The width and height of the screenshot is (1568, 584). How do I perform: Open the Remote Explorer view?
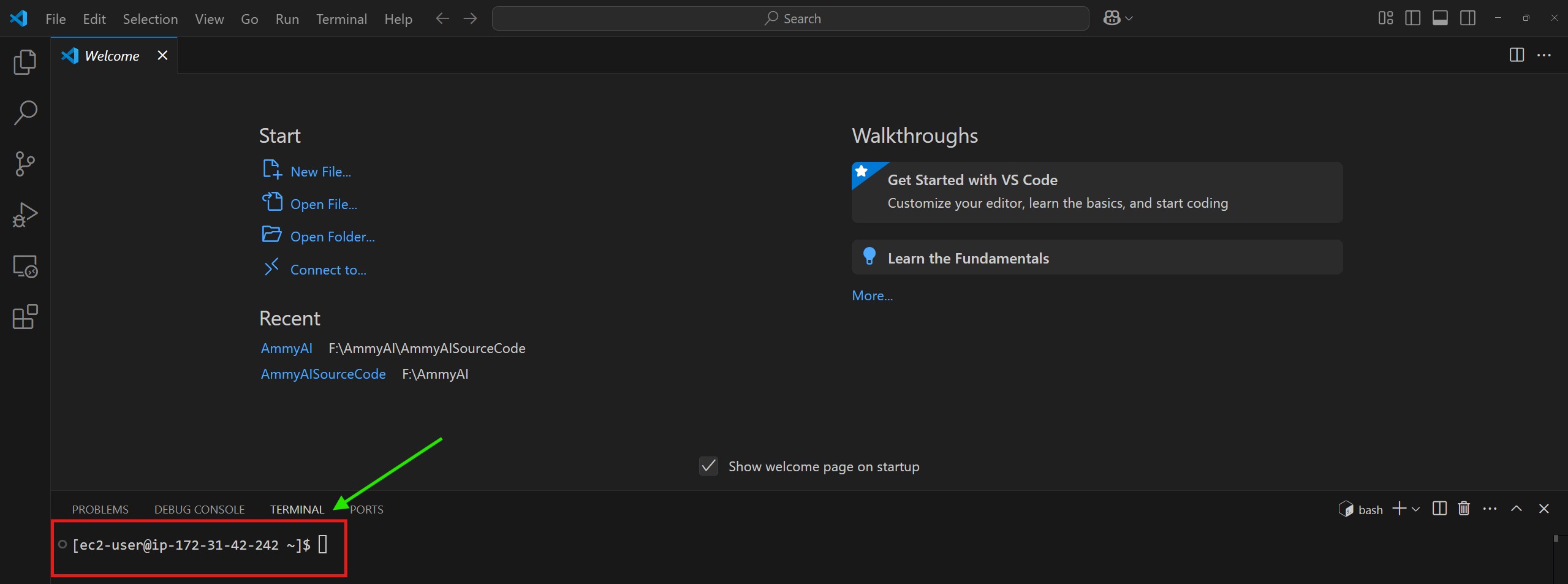click(x=25, y=267)
